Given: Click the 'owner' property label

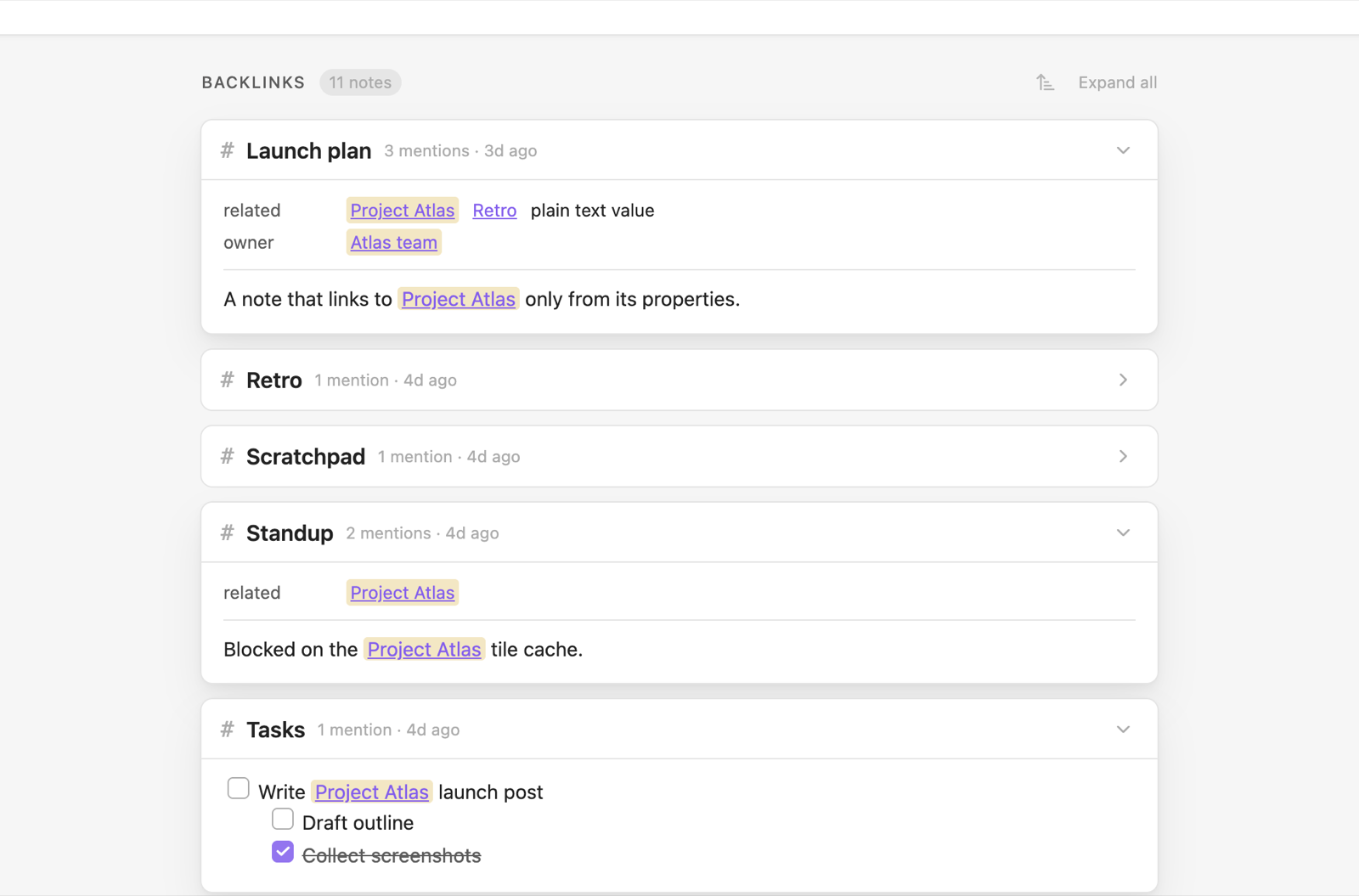Looking at the screenshot, I should click(248, 243).
